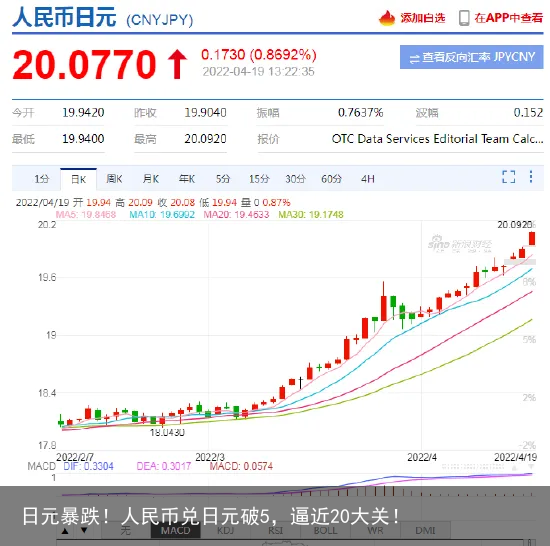Tap the phone icon for APP viewing

[464, 18]
